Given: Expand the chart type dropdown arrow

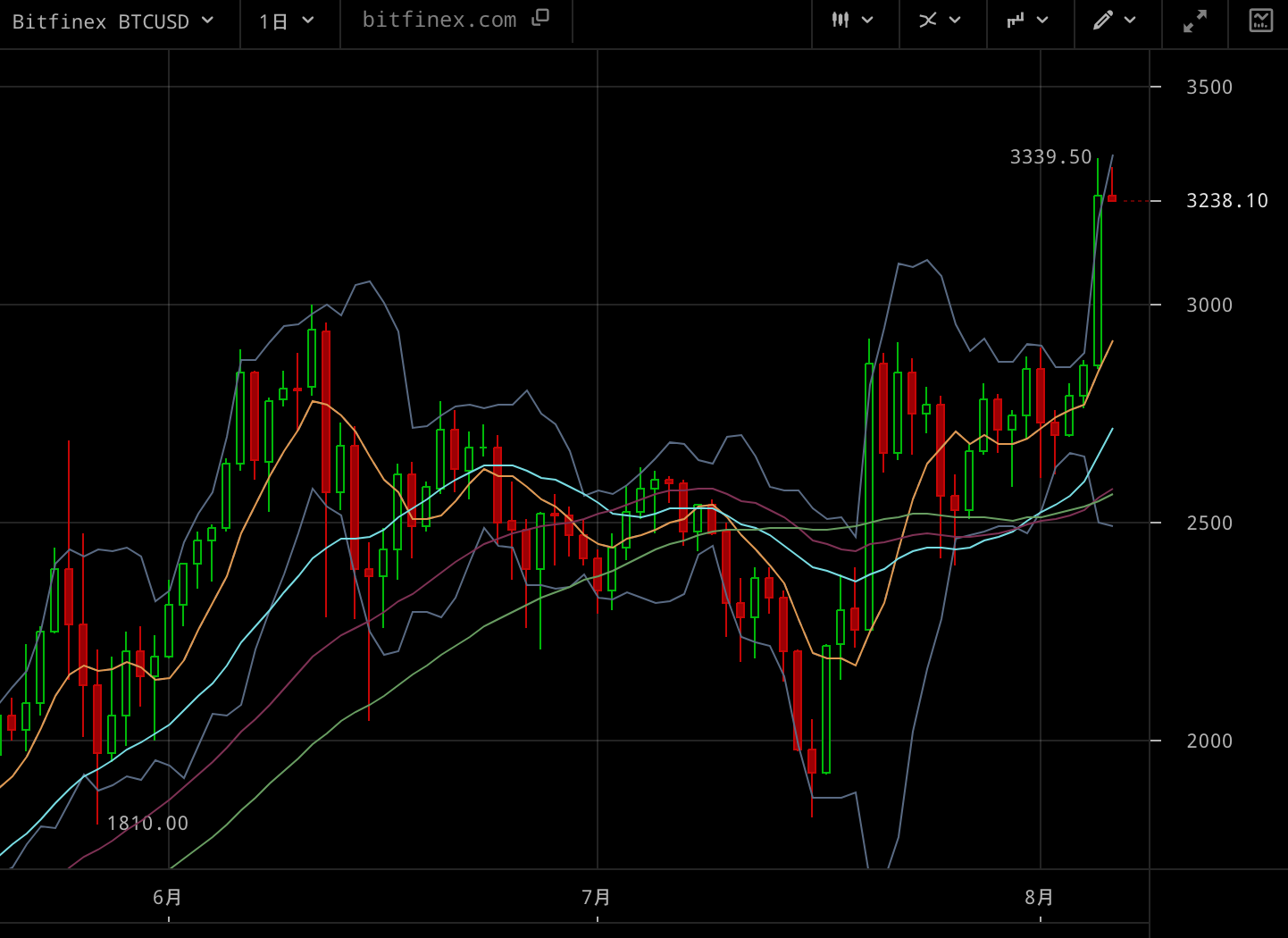Looking at the screenshot, I should tap(867, 20).
